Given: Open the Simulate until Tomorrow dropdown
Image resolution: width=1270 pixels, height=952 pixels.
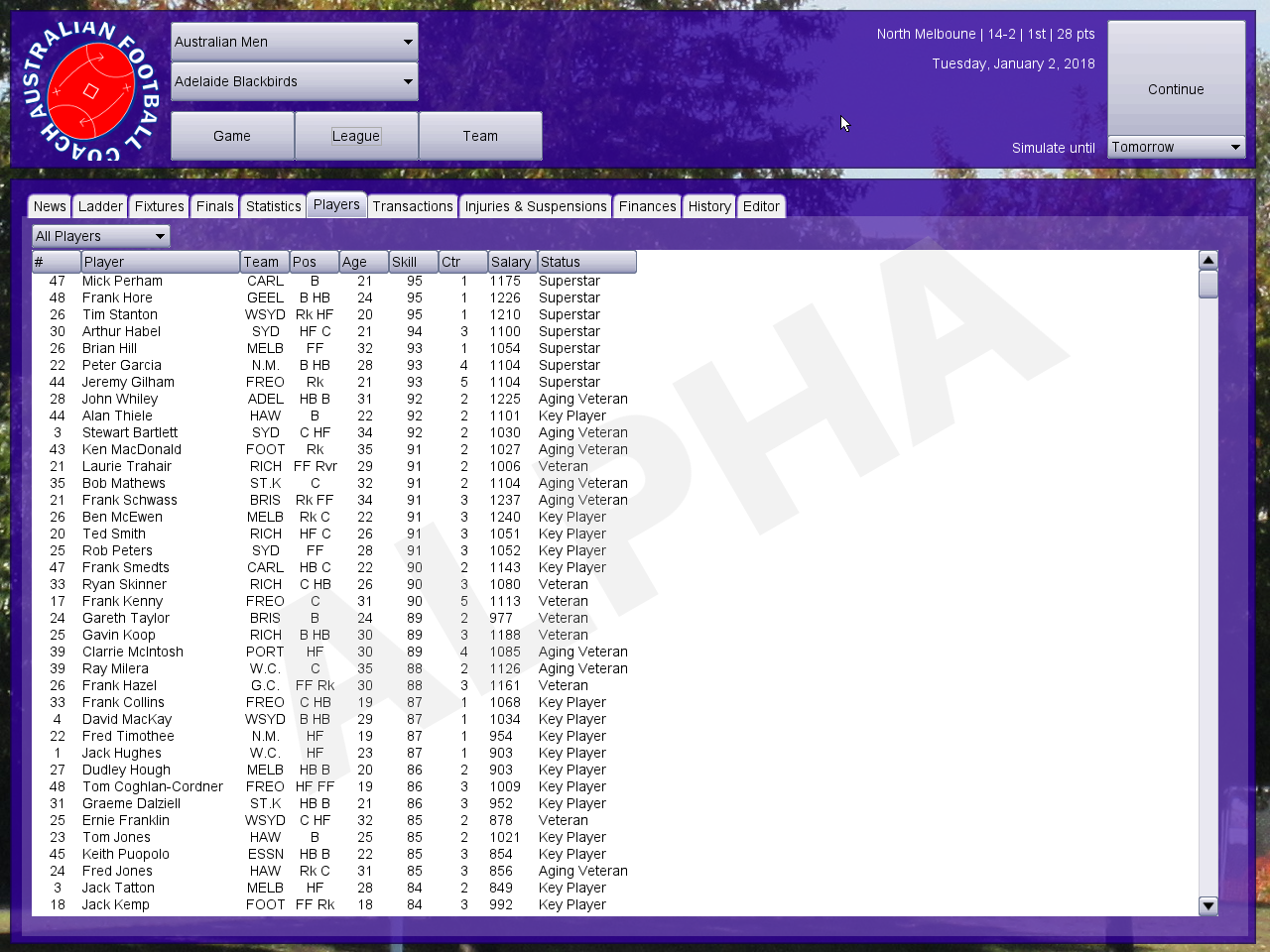Looking at the screenshot, I should pyautogui.click(x=1176, y=147).
